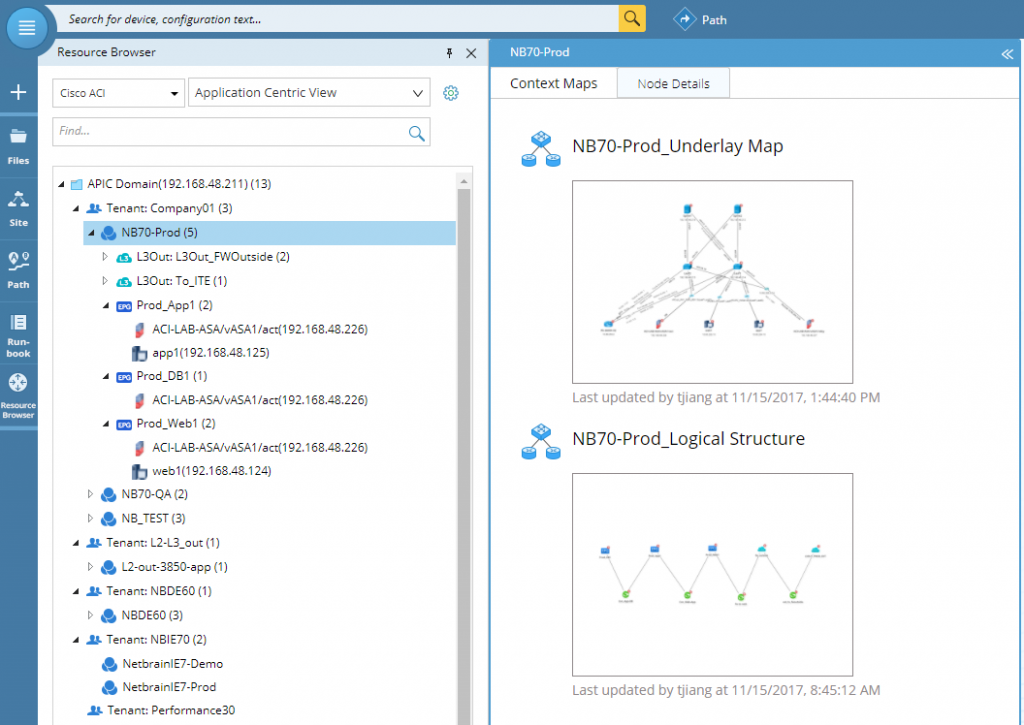
Task: Open Runbook from the left sidebar
Action: [x=18, y=336]
